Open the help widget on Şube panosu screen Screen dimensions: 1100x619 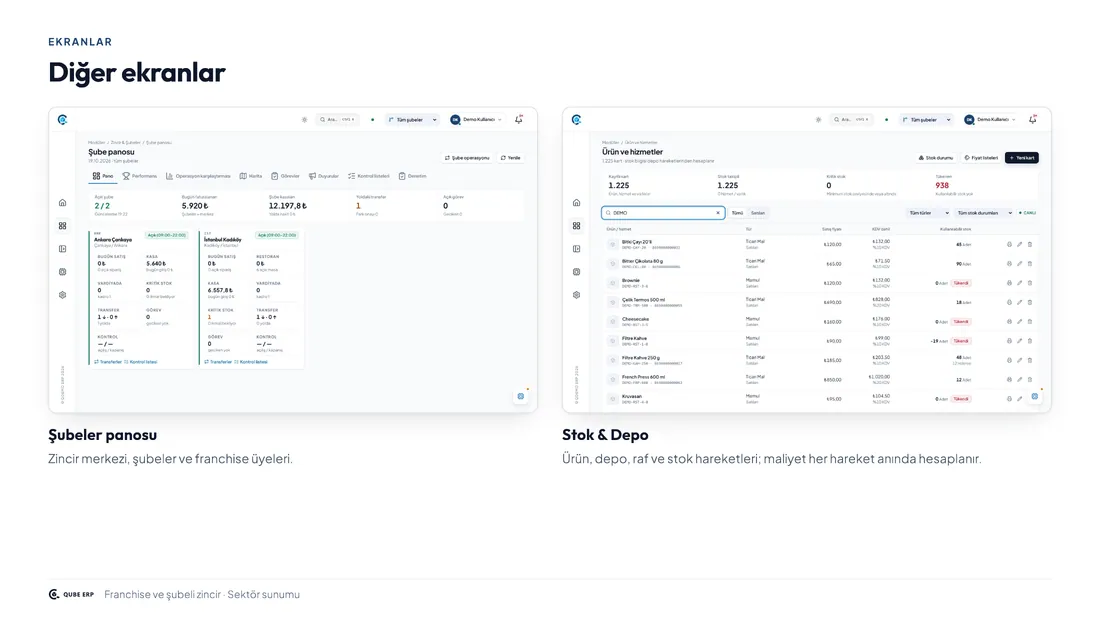pos(521,397)
